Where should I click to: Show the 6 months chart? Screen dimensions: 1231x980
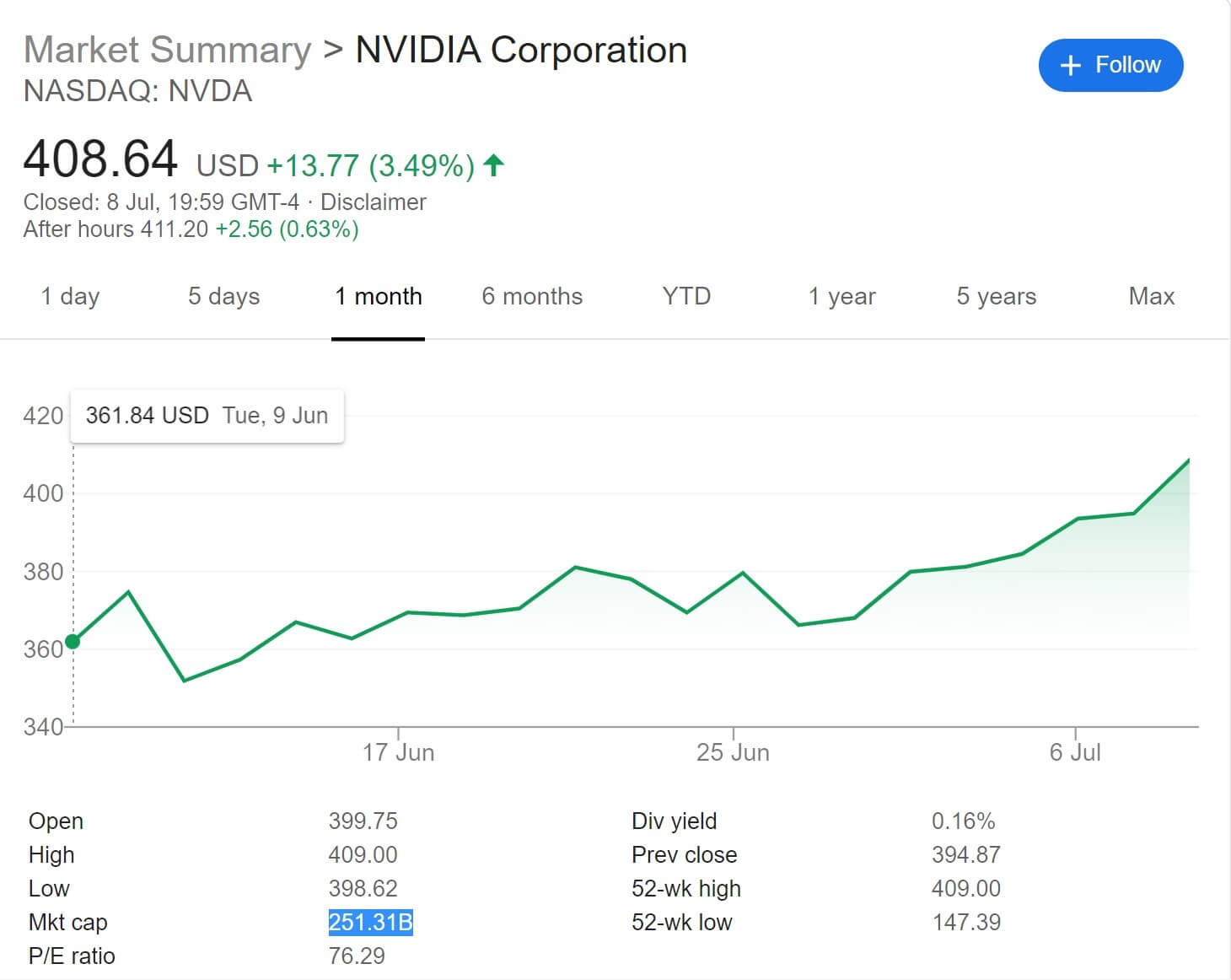pyautogui.click(x=532, y=296)
